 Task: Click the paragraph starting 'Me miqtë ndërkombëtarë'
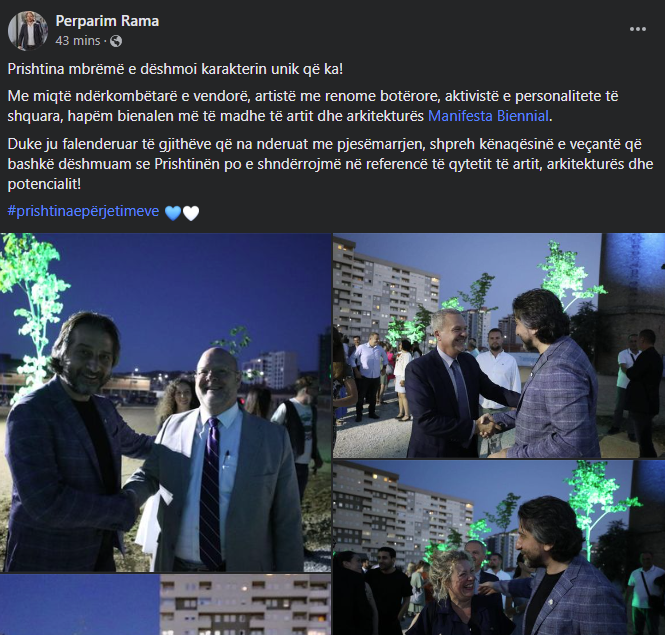313,106
